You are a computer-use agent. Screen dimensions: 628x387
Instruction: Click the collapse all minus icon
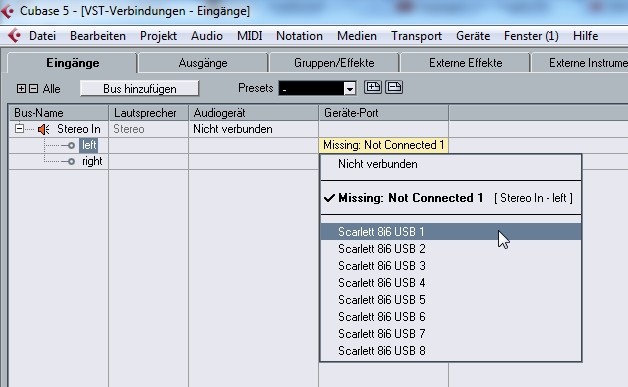coord(34,89)
